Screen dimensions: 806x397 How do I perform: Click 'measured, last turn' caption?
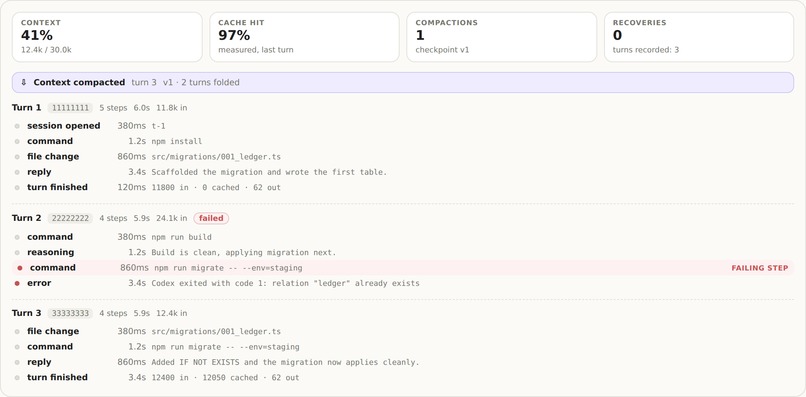pyautogui.click(x=256, y=50)
